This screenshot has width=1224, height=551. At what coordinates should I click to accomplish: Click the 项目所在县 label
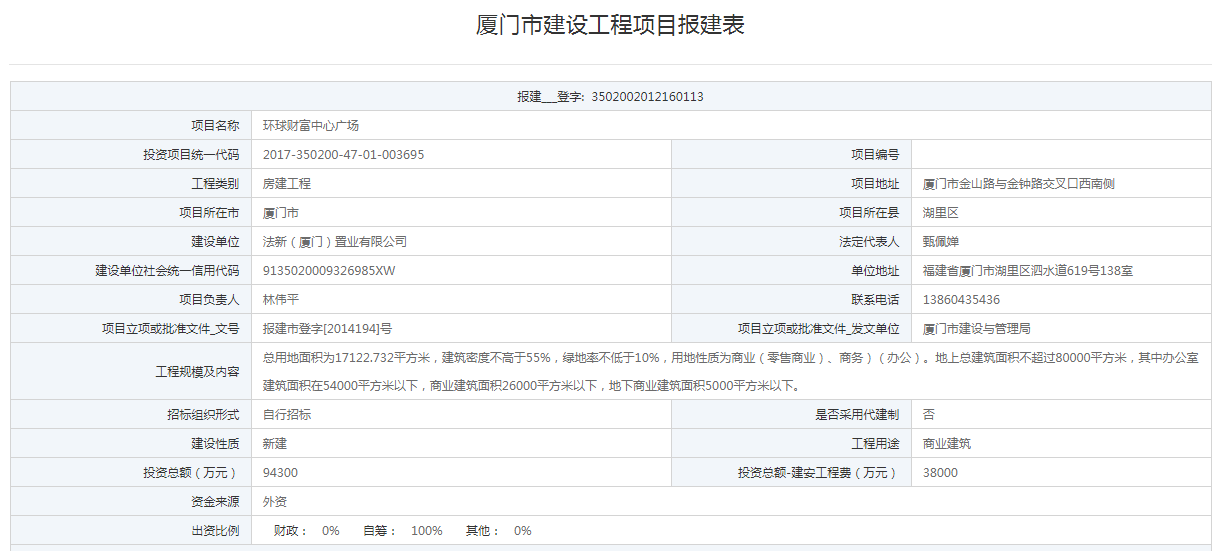coord(869,213)
